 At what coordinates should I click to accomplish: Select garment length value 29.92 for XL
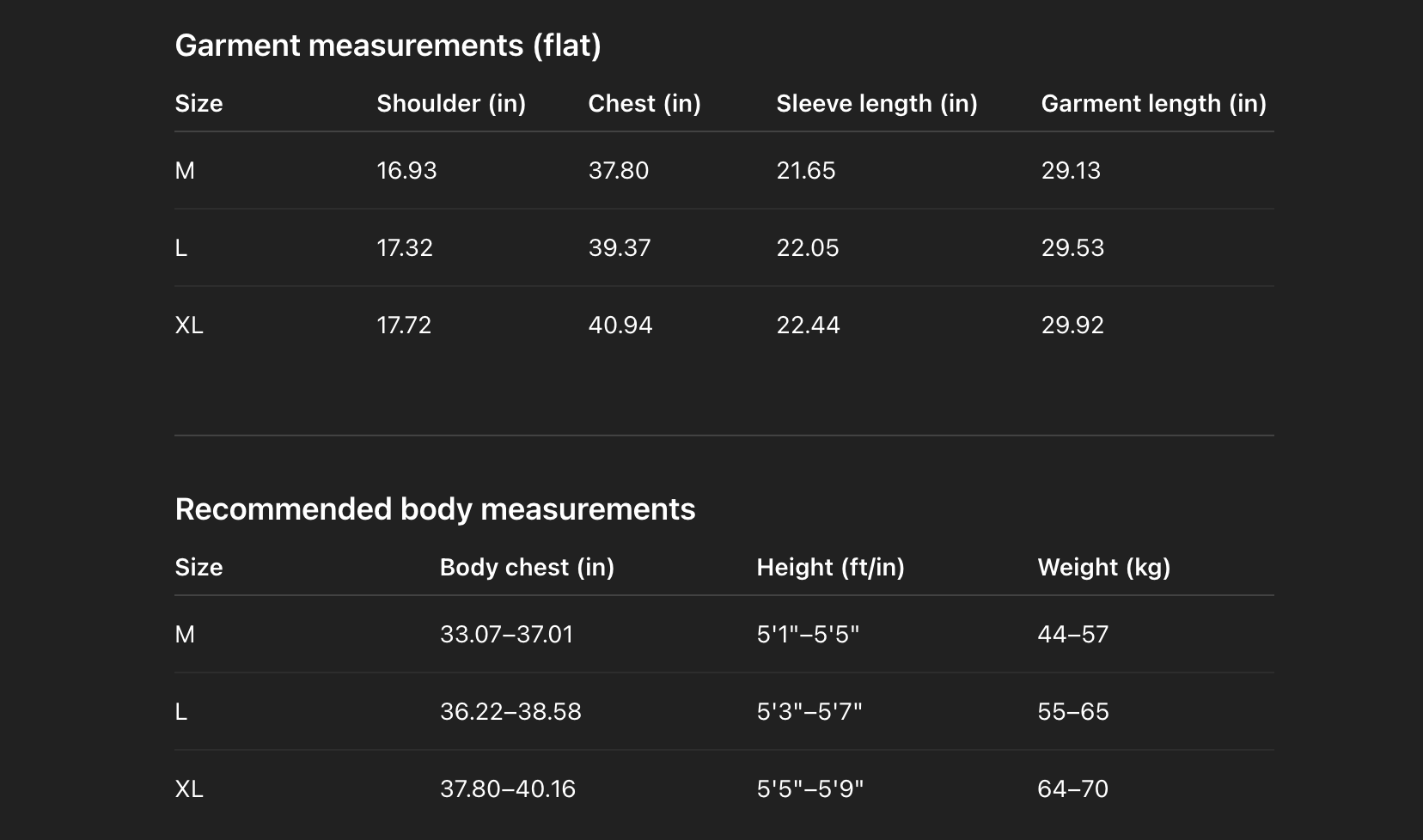[1072, 326]
